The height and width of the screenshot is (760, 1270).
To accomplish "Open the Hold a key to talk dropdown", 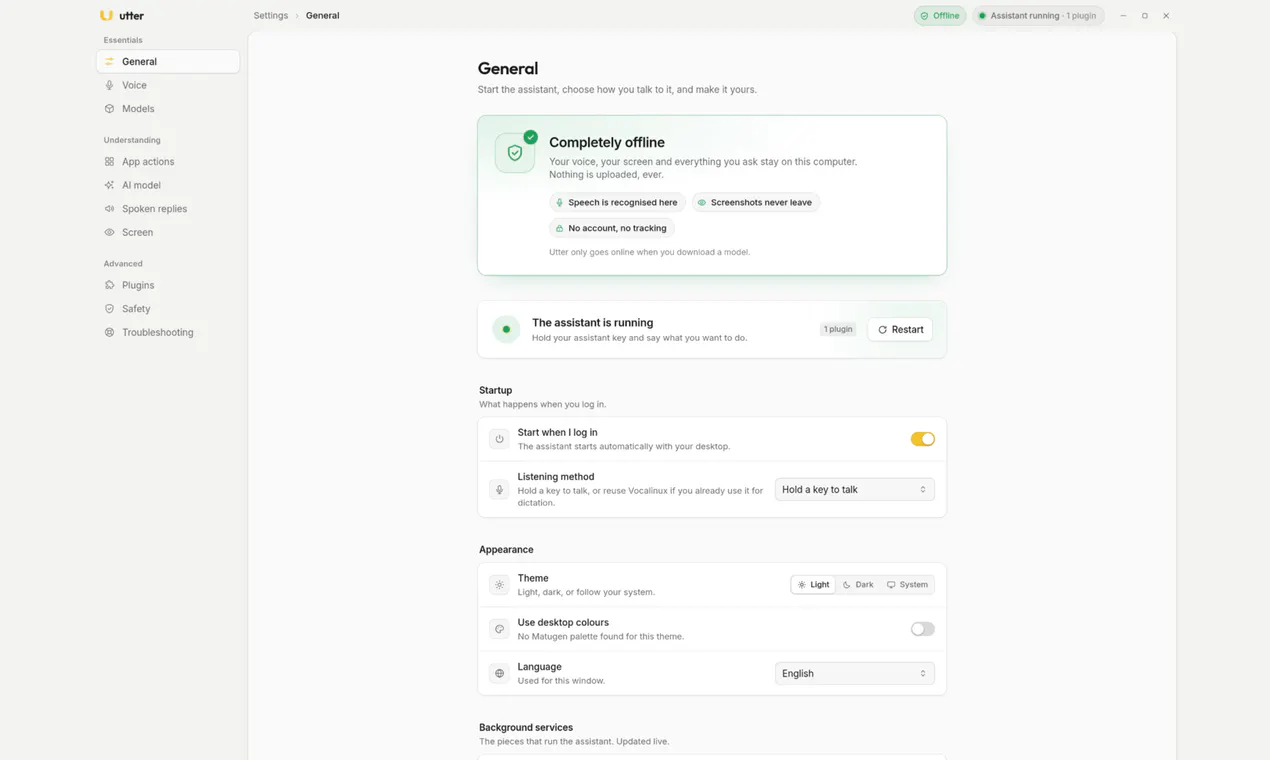I will point(854,490).
